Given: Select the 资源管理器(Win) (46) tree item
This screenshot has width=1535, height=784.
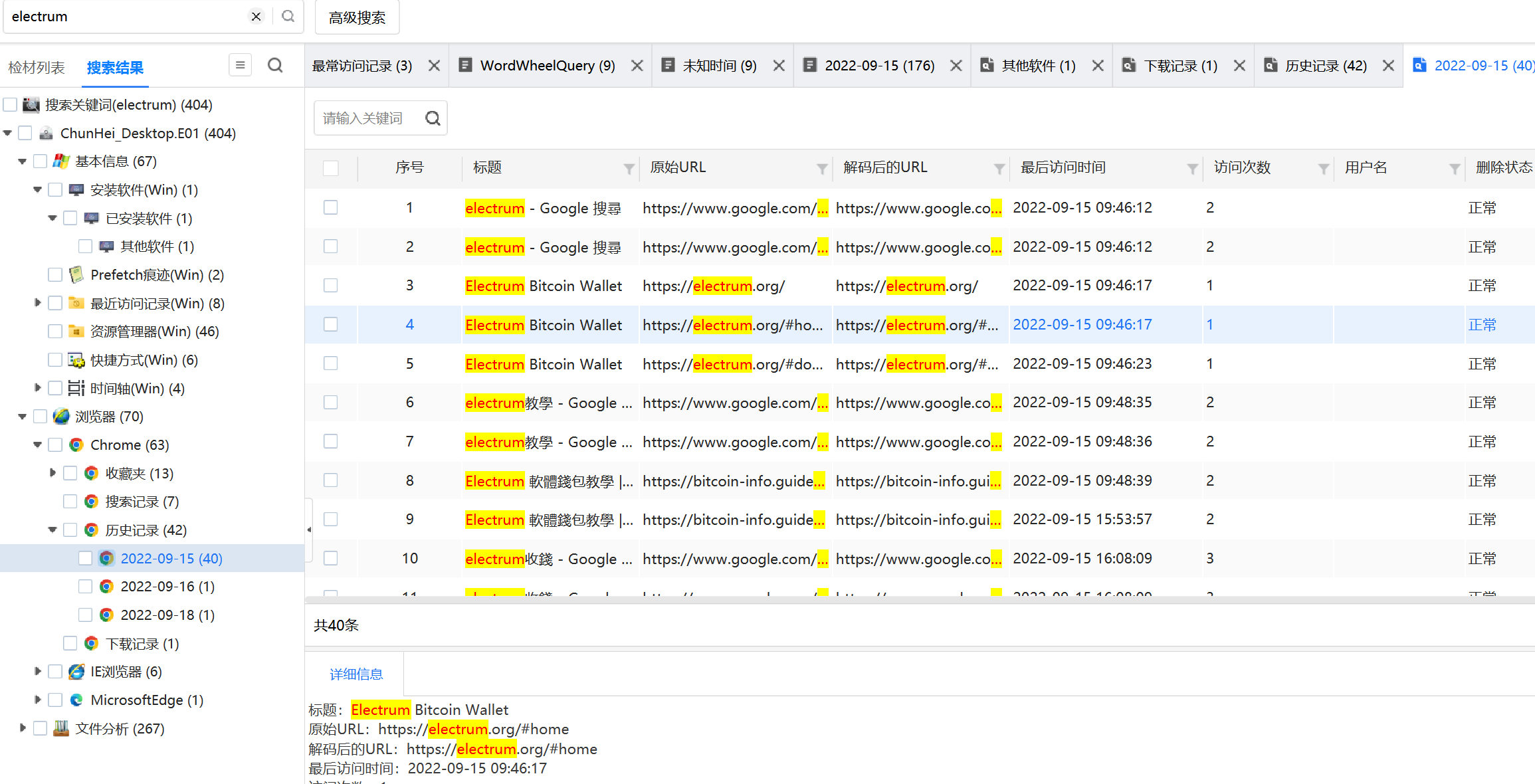Looking at the screenshot, I should [155, 331].
